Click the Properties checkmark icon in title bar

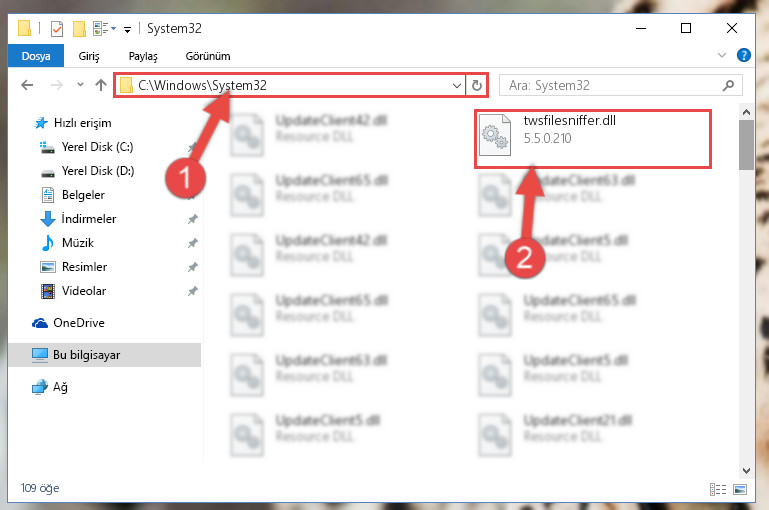point(57,29)
